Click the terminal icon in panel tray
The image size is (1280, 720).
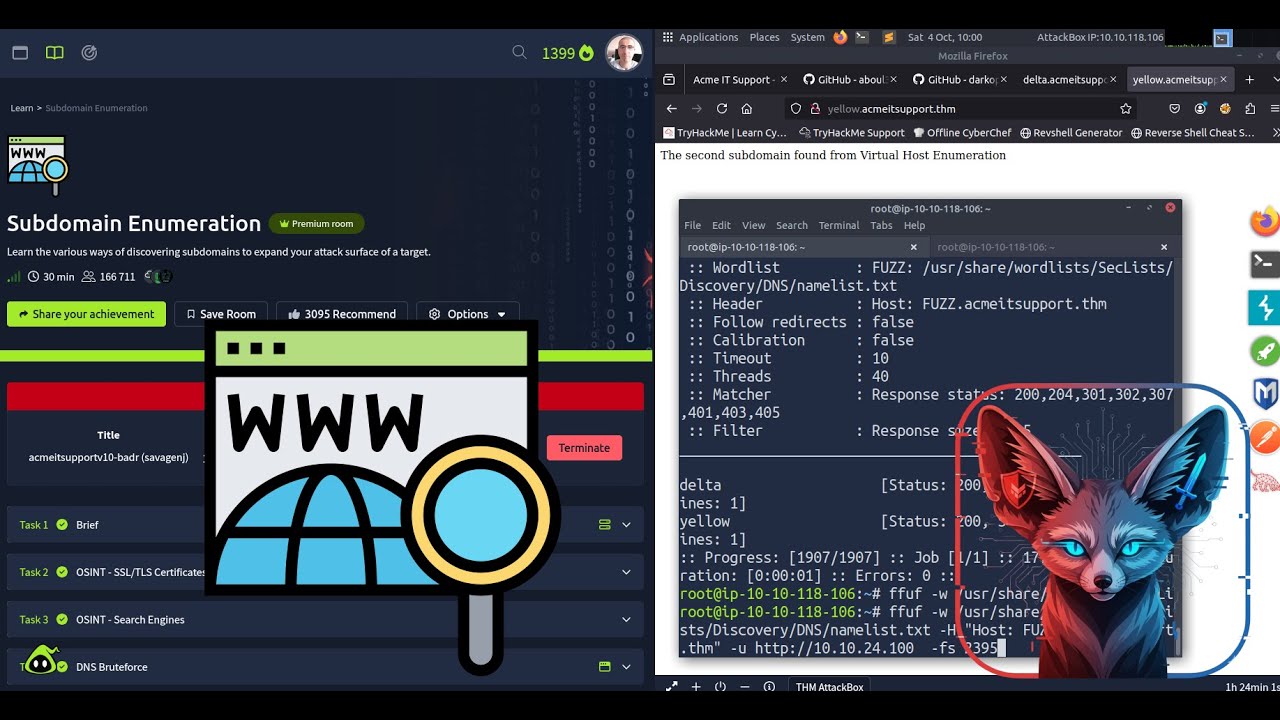pyautogui.click(x=1222, y=38)
